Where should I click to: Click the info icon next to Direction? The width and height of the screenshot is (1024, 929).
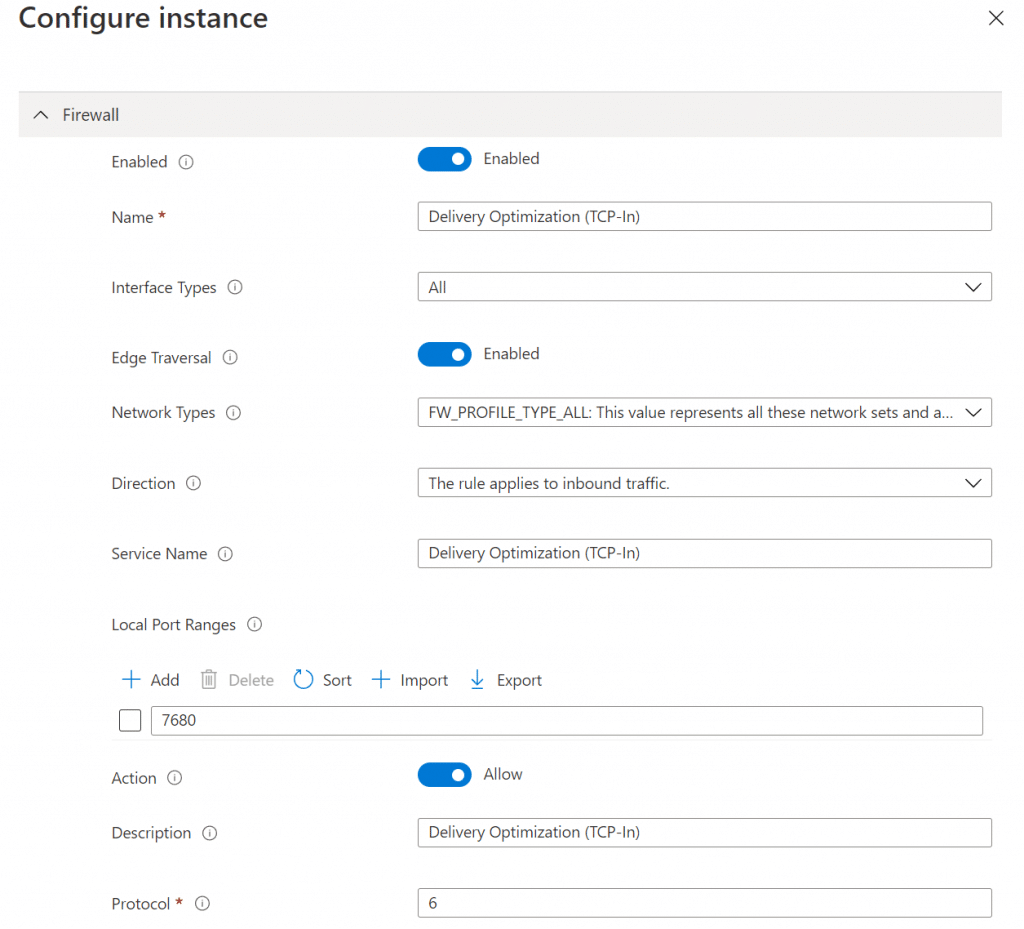pyautogui.click(x=194, y=484)
